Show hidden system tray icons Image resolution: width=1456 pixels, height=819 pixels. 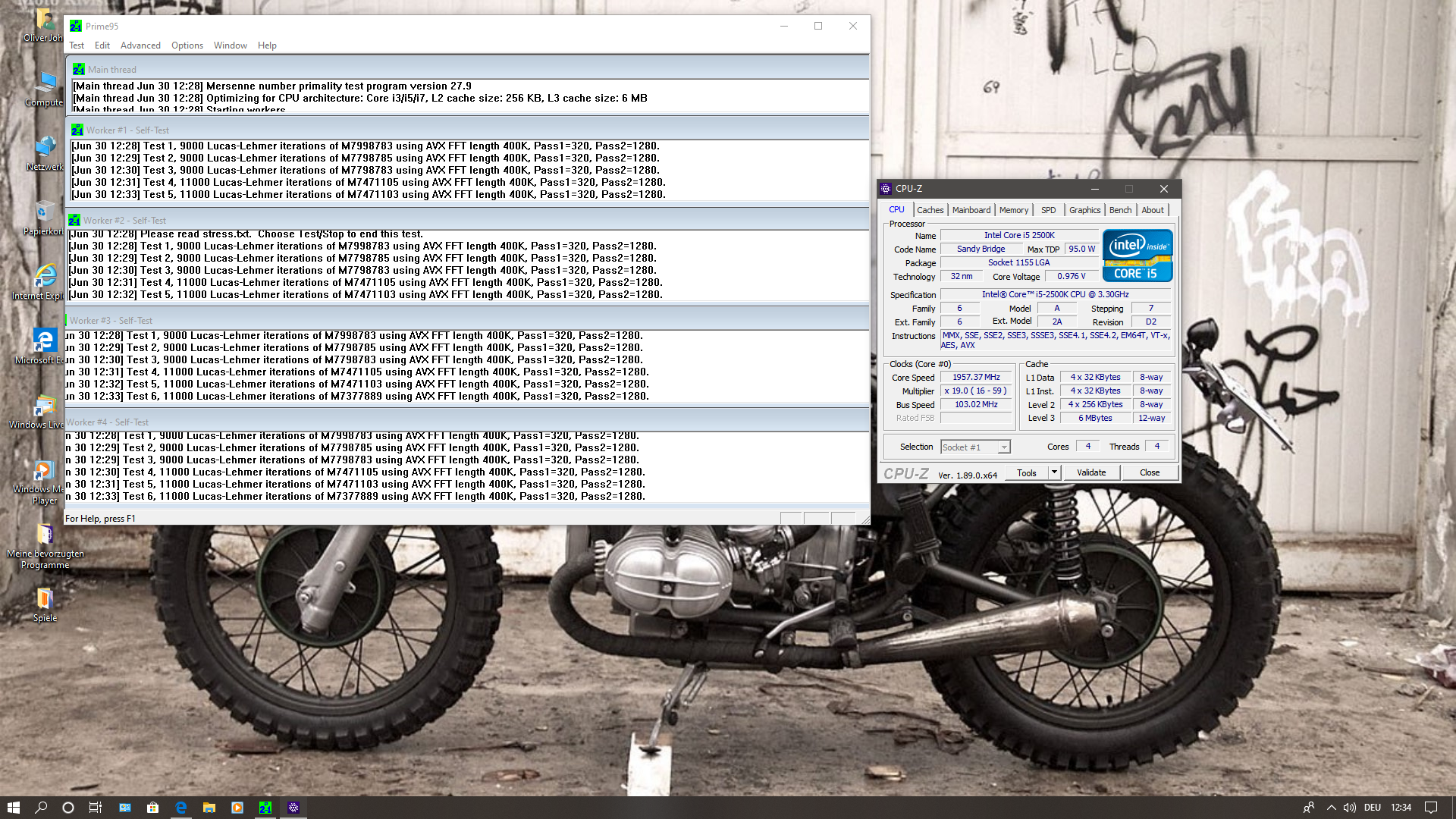click(x=1331, y=808)
